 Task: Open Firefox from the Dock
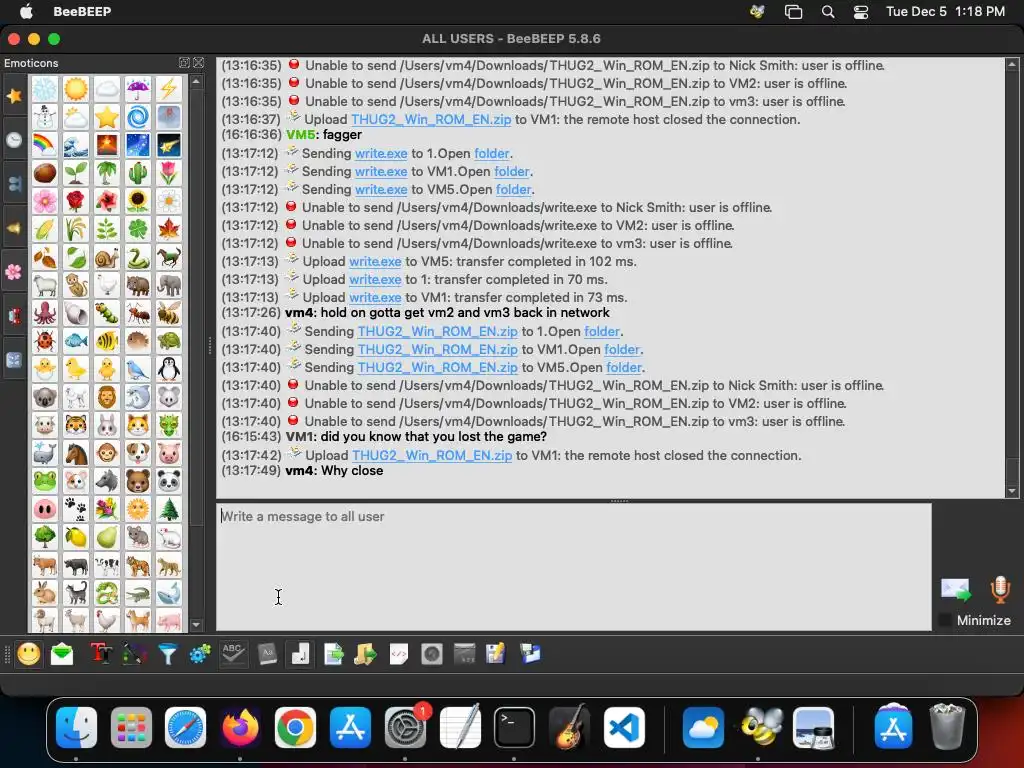coord(240,727)
